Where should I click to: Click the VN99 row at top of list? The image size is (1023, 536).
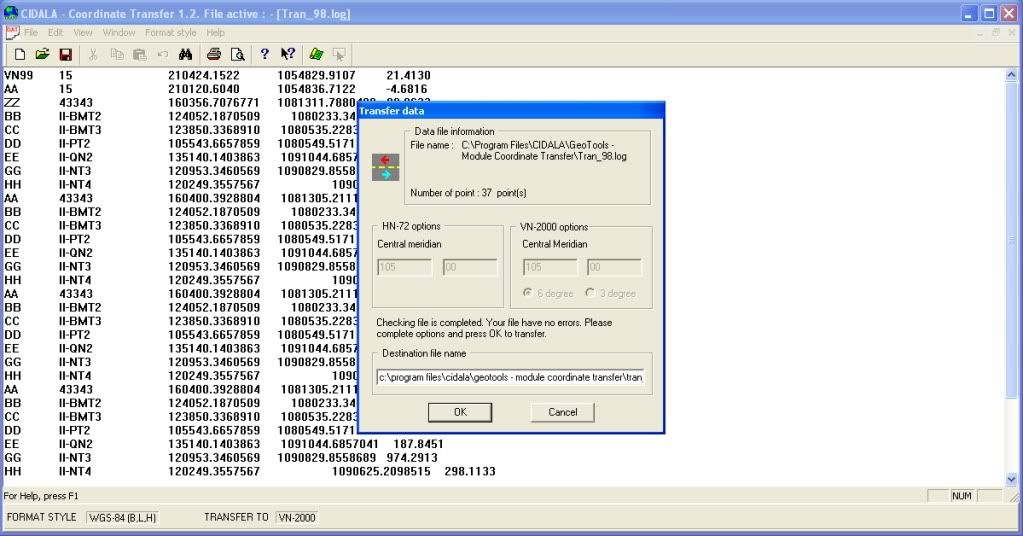coord(217,76)
